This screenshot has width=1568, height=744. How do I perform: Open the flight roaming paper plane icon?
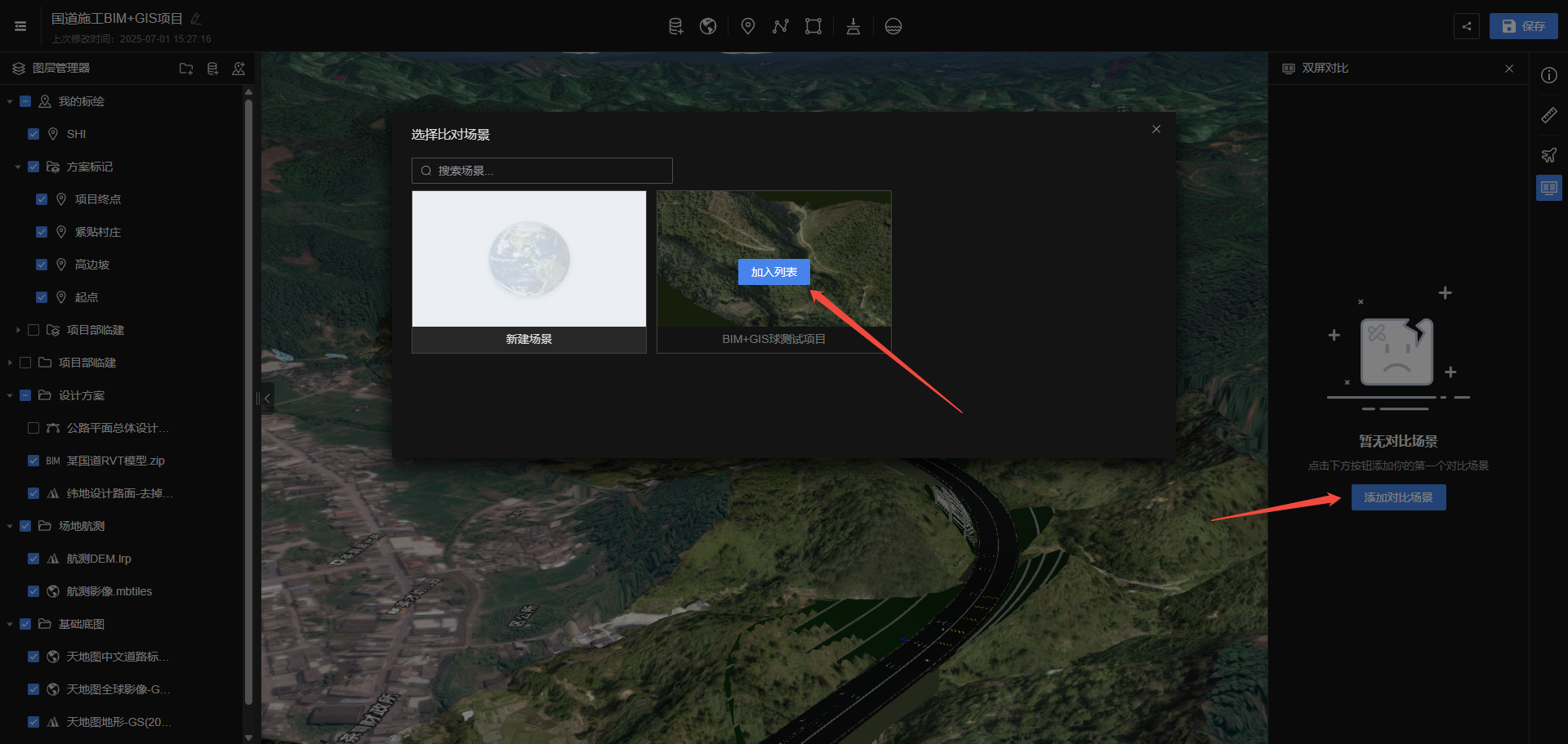pos(1548,155)
